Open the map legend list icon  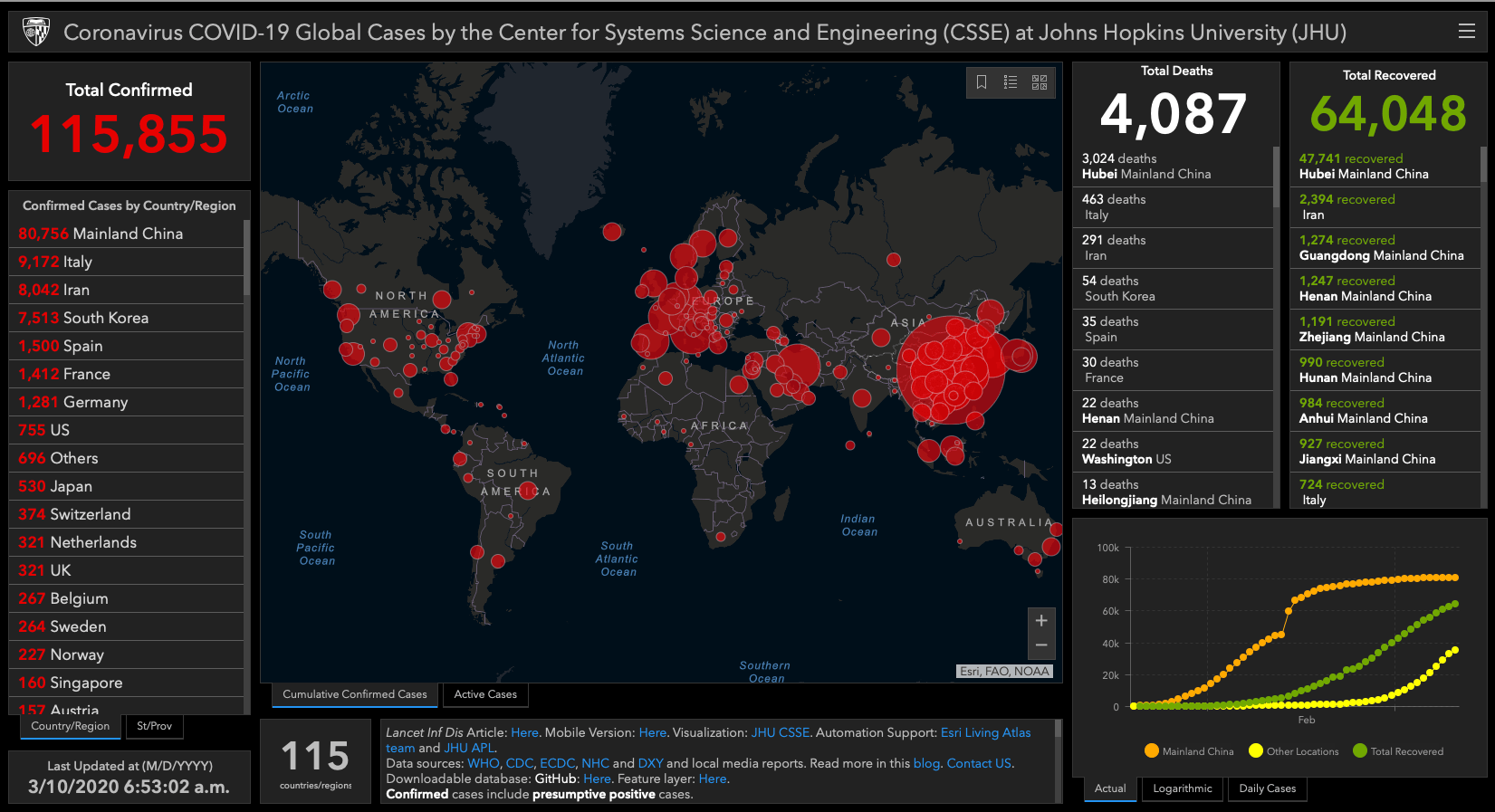point(1011,82)
